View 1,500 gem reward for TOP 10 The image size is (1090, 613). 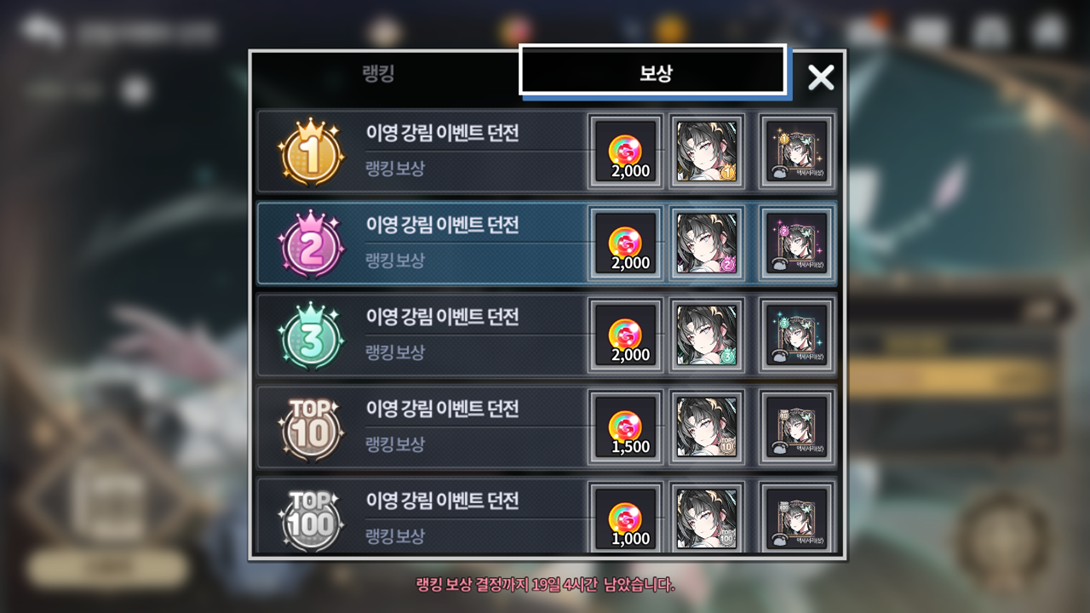(x=626, y=427)
